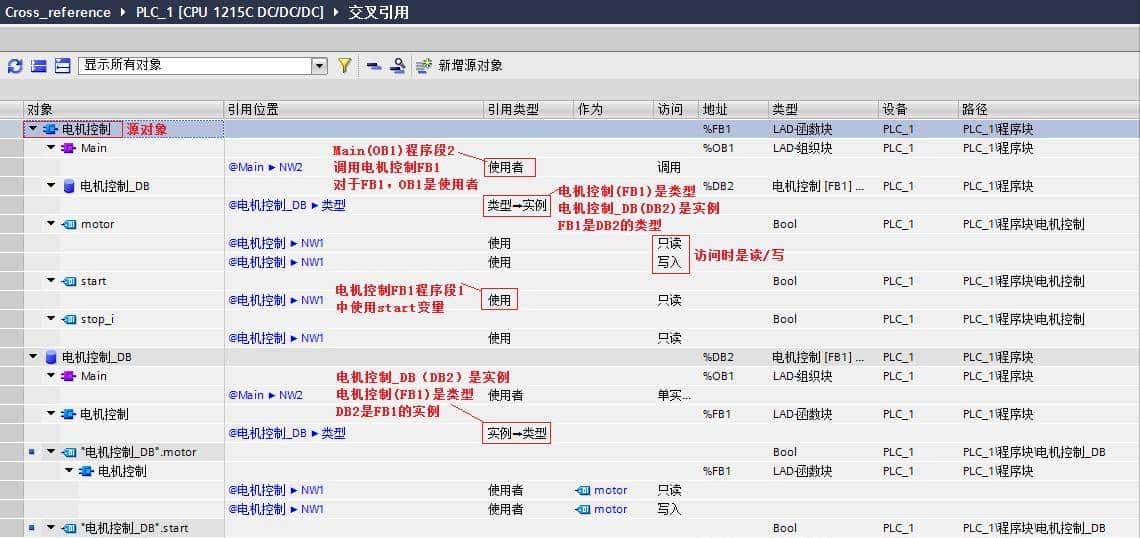Click the 路径 column header
1140x538 pixels.
click(x=974, y=109)
